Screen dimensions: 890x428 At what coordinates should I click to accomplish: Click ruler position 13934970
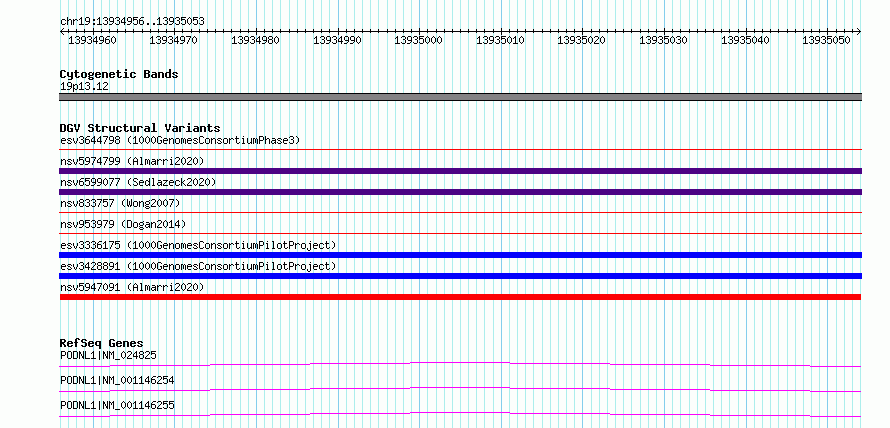[x=174, y=40]
